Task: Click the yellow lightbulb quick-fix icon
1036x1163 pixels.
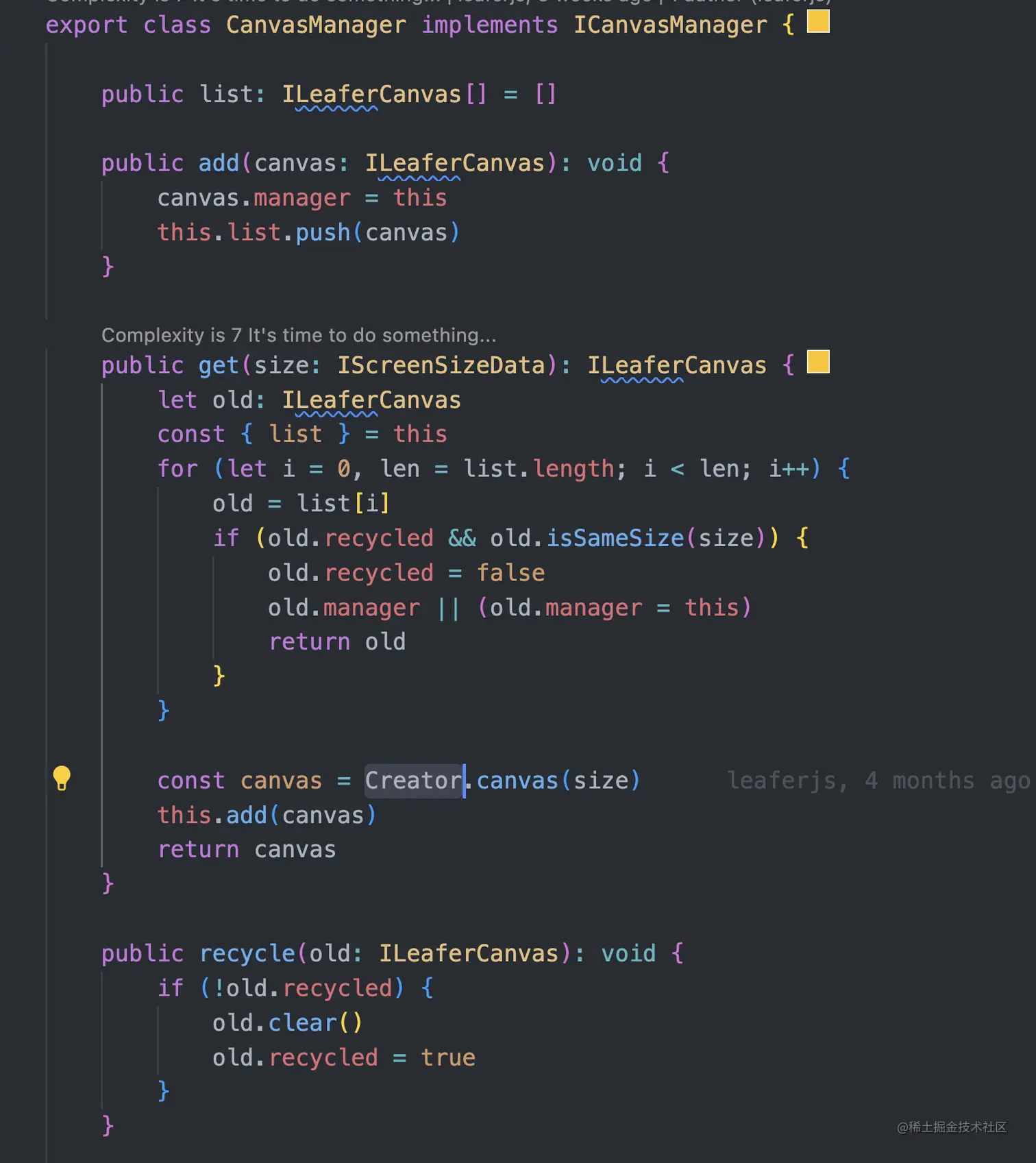Action: [x=62, y=779]
